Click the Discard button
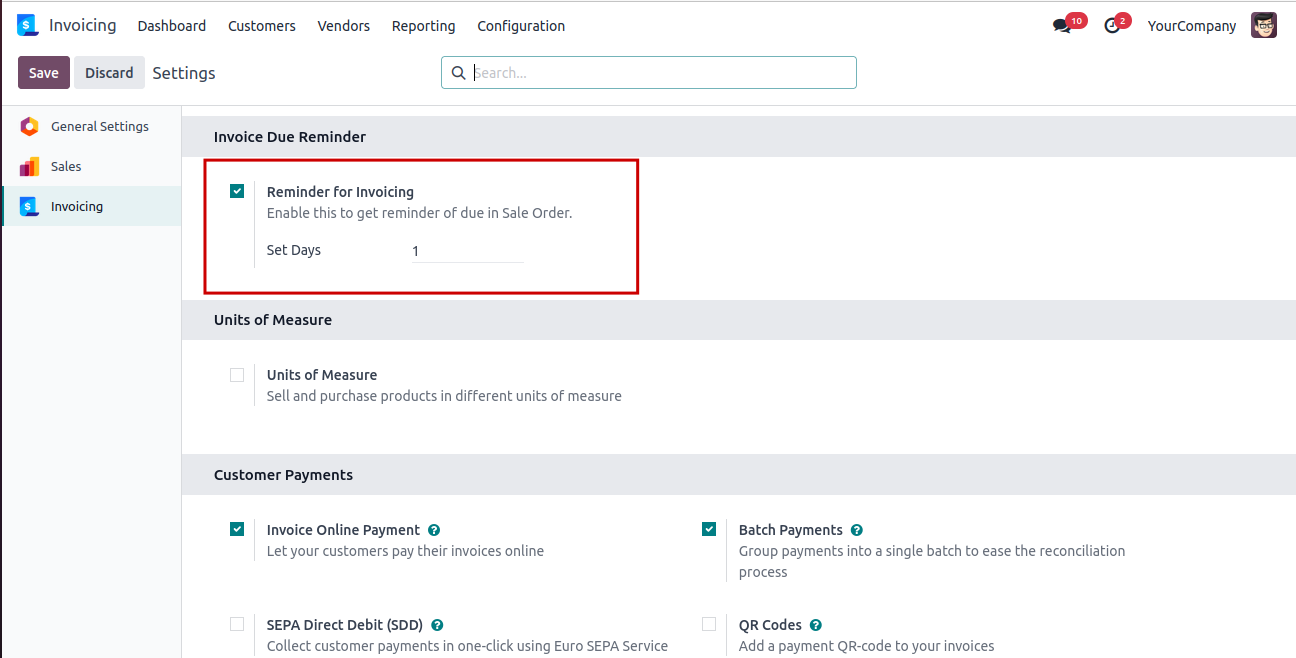This screenshot has height=658, width=1296. click(109, 73)
